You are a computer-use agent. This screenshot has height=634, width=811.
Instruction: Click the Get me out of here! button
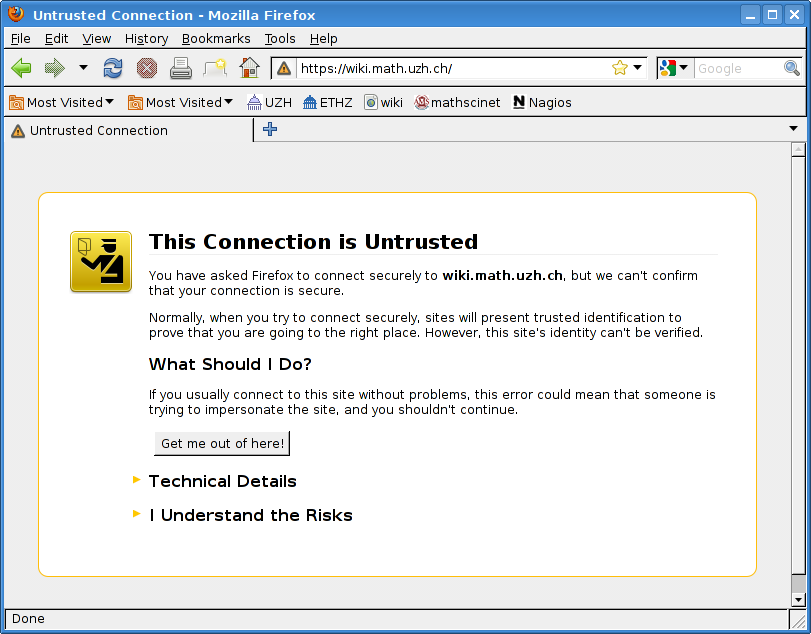tap(222, 443)
